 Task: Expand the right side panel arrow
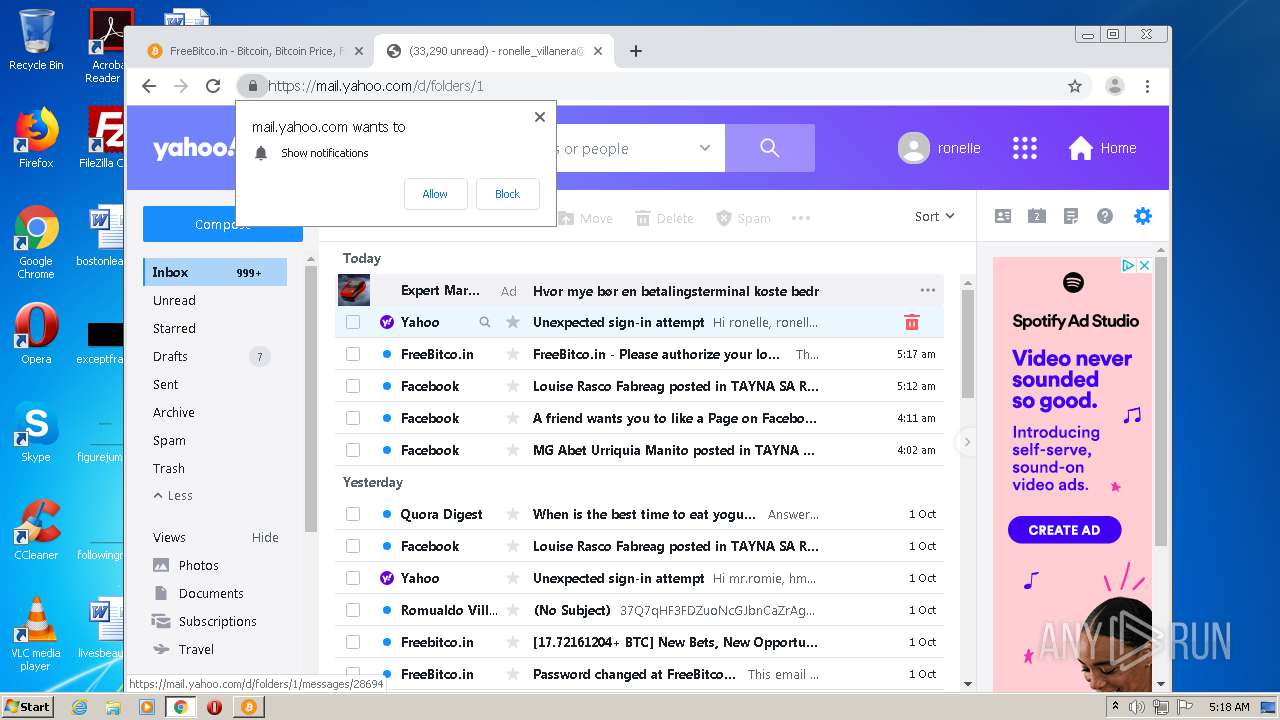point(966,441)
